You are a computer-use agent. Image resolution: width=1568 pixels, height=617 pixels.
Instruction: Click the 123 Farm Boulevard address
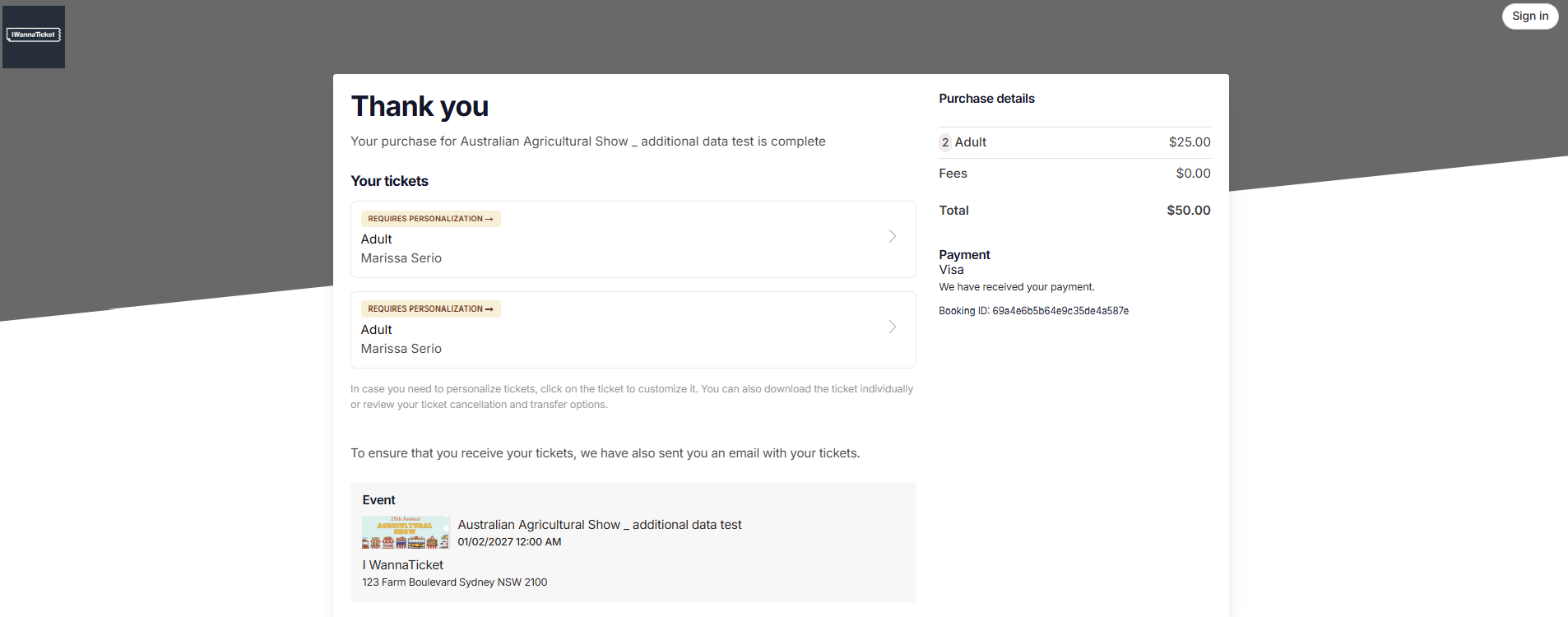(454, 582)
